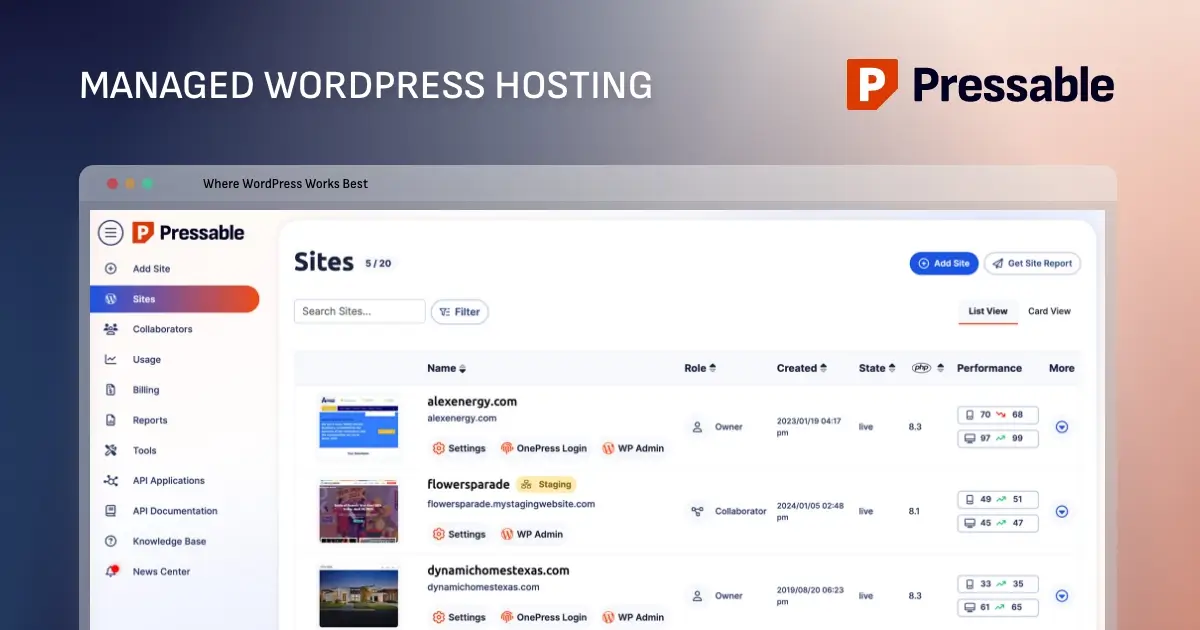Expand the alexenergy.com row details

click(1062, 427)
